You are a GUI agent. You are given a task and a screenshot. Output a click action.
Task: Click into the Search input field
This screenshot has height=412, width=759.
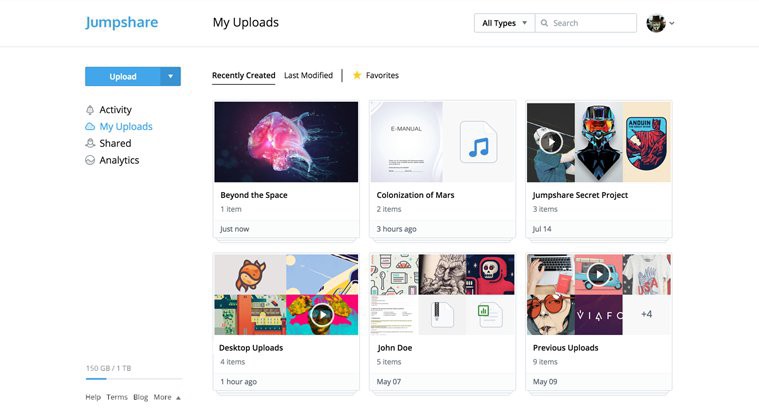coord(592,23)
